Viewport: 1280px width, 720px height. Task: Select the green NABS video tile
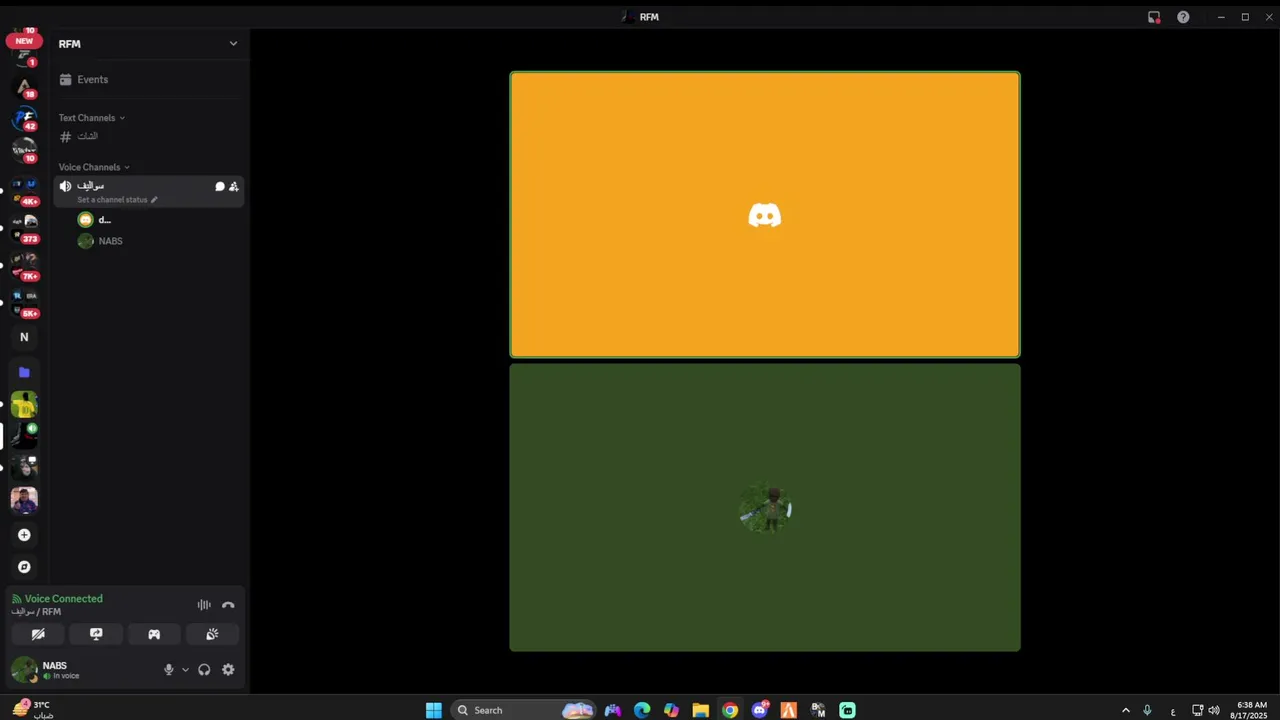coord(765,507)
